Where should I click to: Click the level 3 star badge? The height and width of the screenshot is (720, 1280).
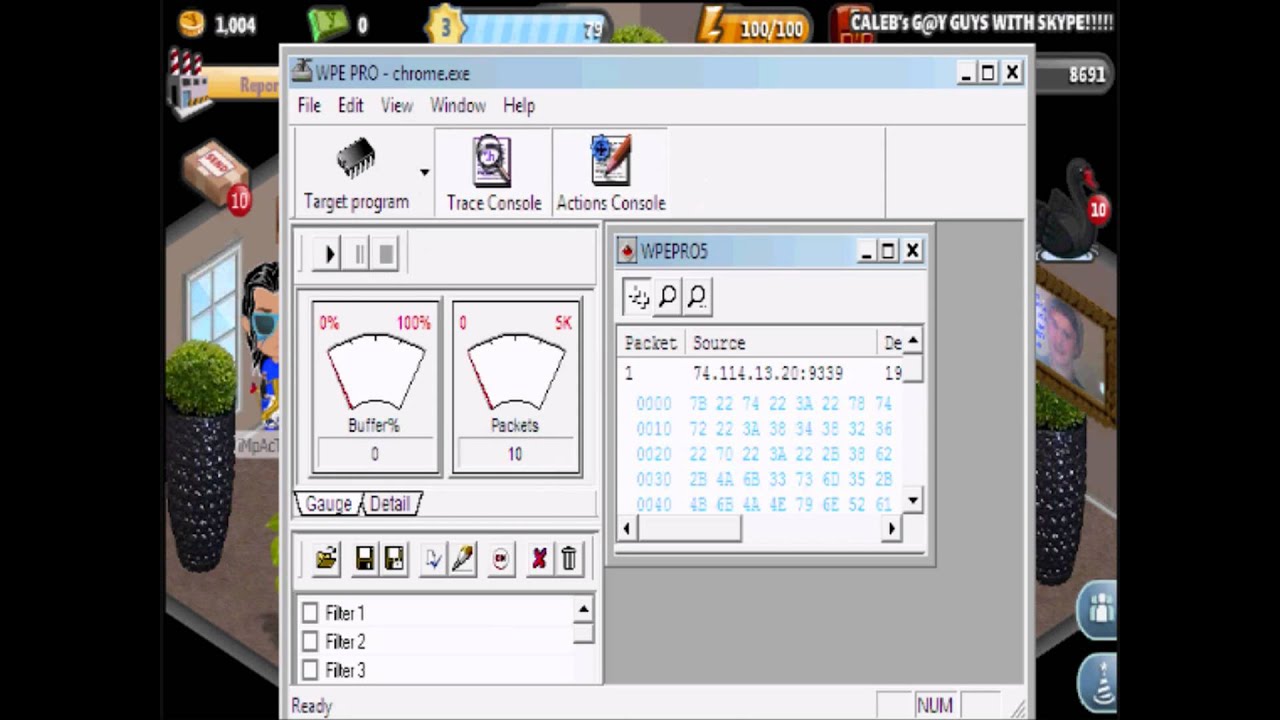click(x=446, y=26)
